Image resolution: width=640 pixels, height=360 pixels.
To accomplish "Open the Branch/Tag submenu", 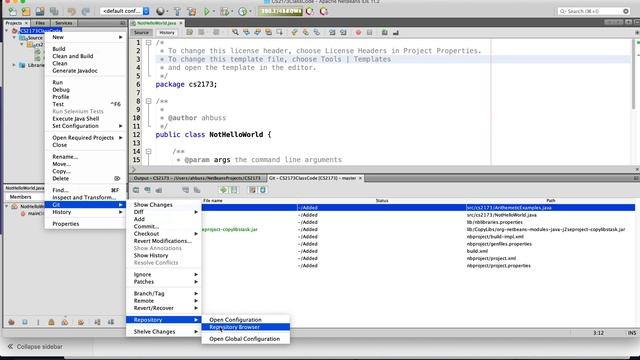I will (x=164, y=293).
